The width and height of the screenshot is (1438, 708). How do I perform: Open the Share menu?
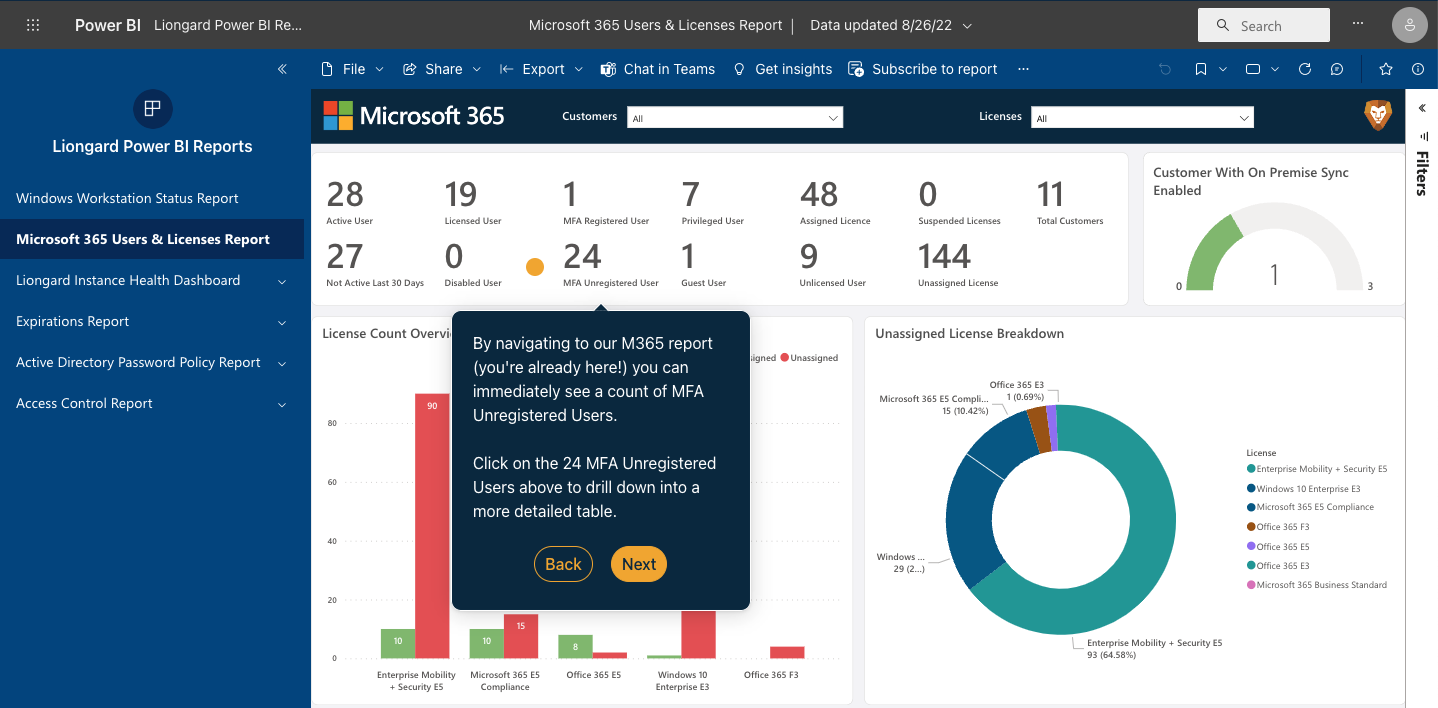(442, 69)
